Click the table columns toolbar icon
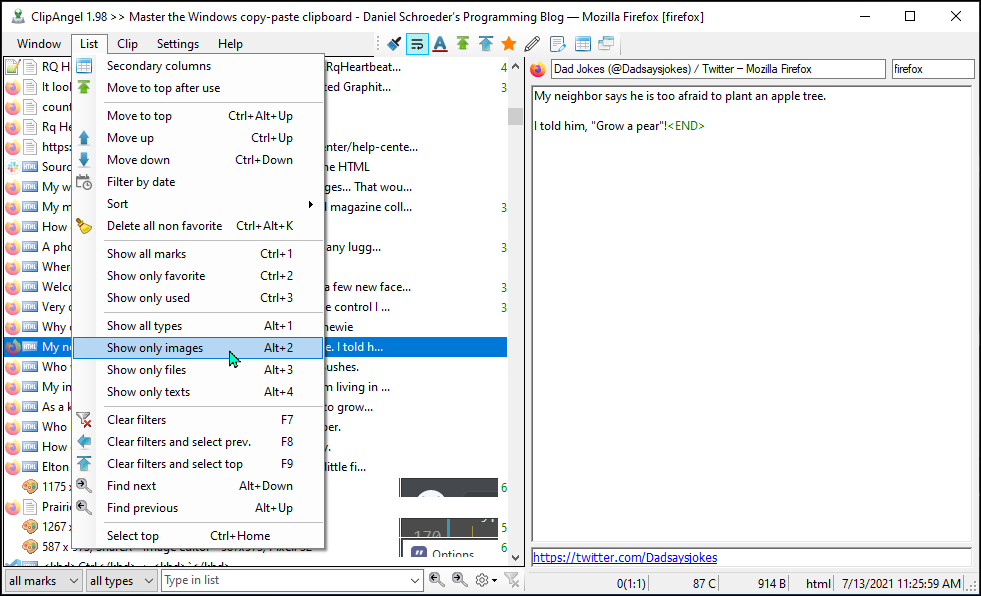The width and height of the screenshot is (981, 596). pos(582,44)
